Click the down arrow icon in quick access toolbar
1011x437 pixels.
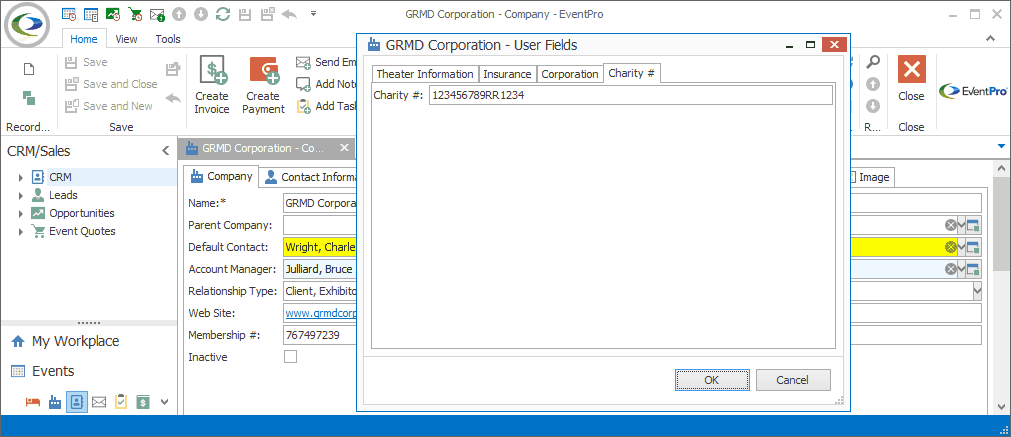pos(201,14)
